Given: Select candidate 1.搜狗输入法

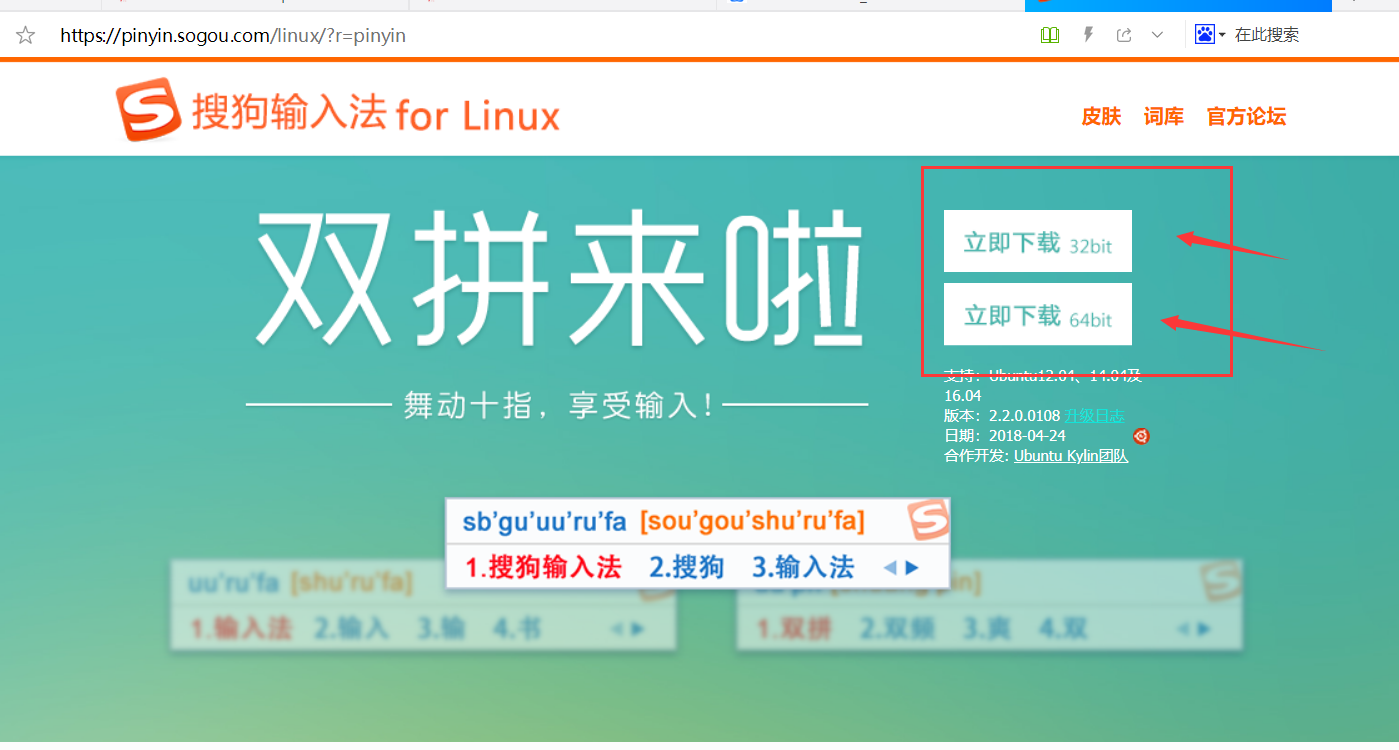Looking at the screenshot, I should click(544, 568).
